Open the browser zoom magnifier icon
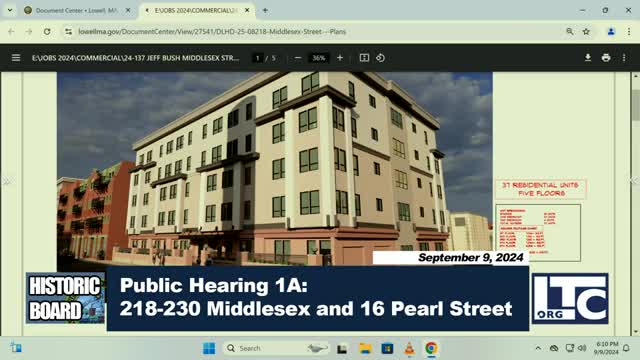Screen dimensions: 640x360 (569, 31)
